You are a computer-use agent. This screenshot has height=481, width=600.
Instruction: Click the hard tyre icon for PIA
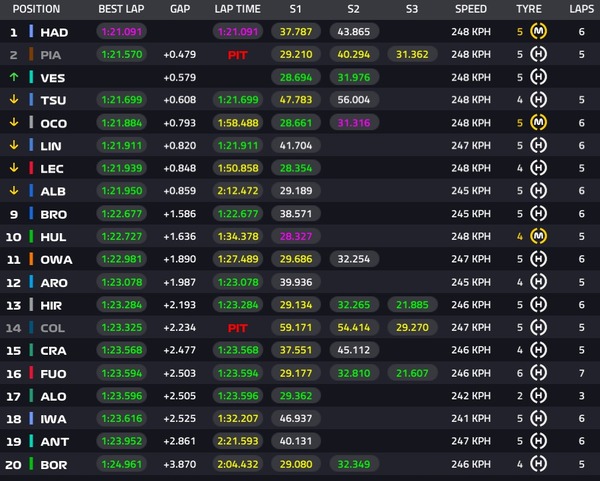pos(542,55)
